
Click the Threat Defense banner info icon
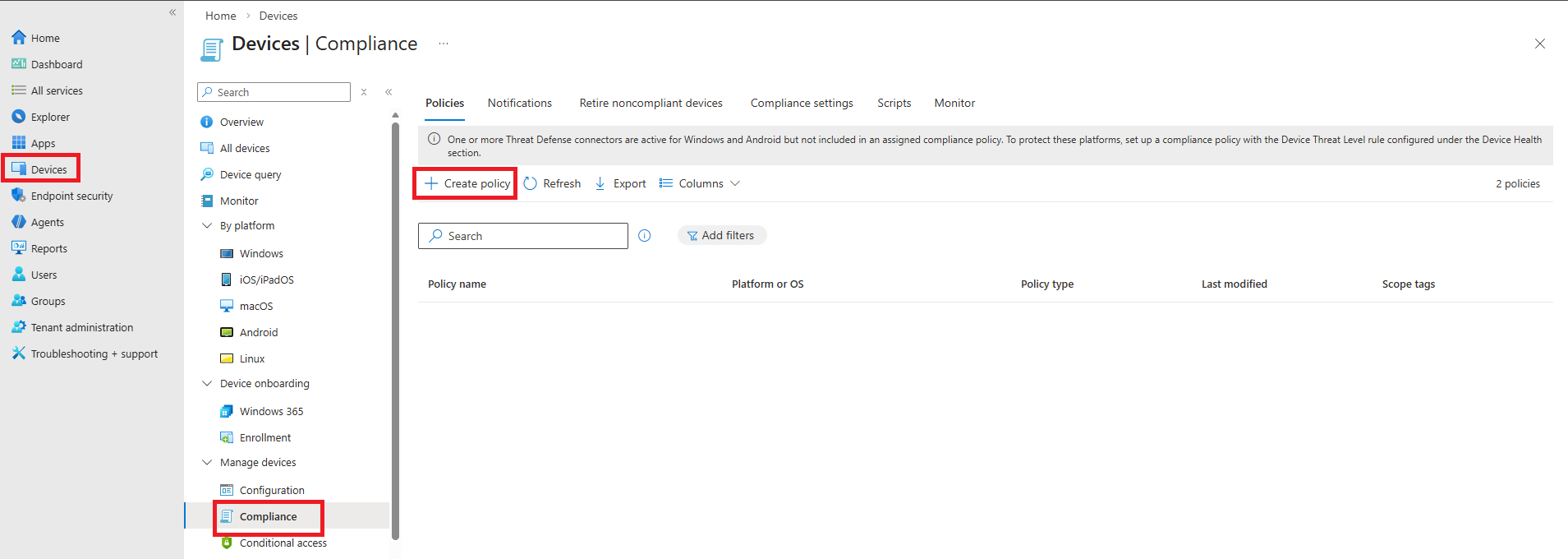tap(434, 139)
